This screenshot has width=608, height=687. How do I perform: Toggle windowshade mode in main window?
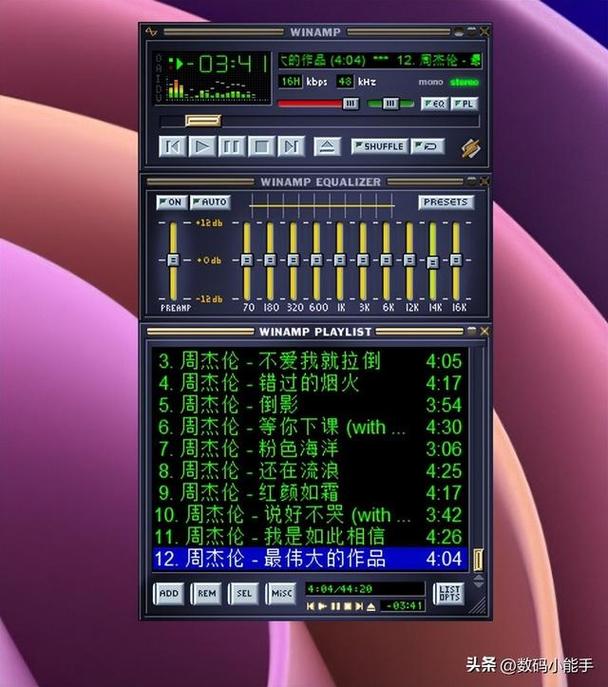point(471,32)
